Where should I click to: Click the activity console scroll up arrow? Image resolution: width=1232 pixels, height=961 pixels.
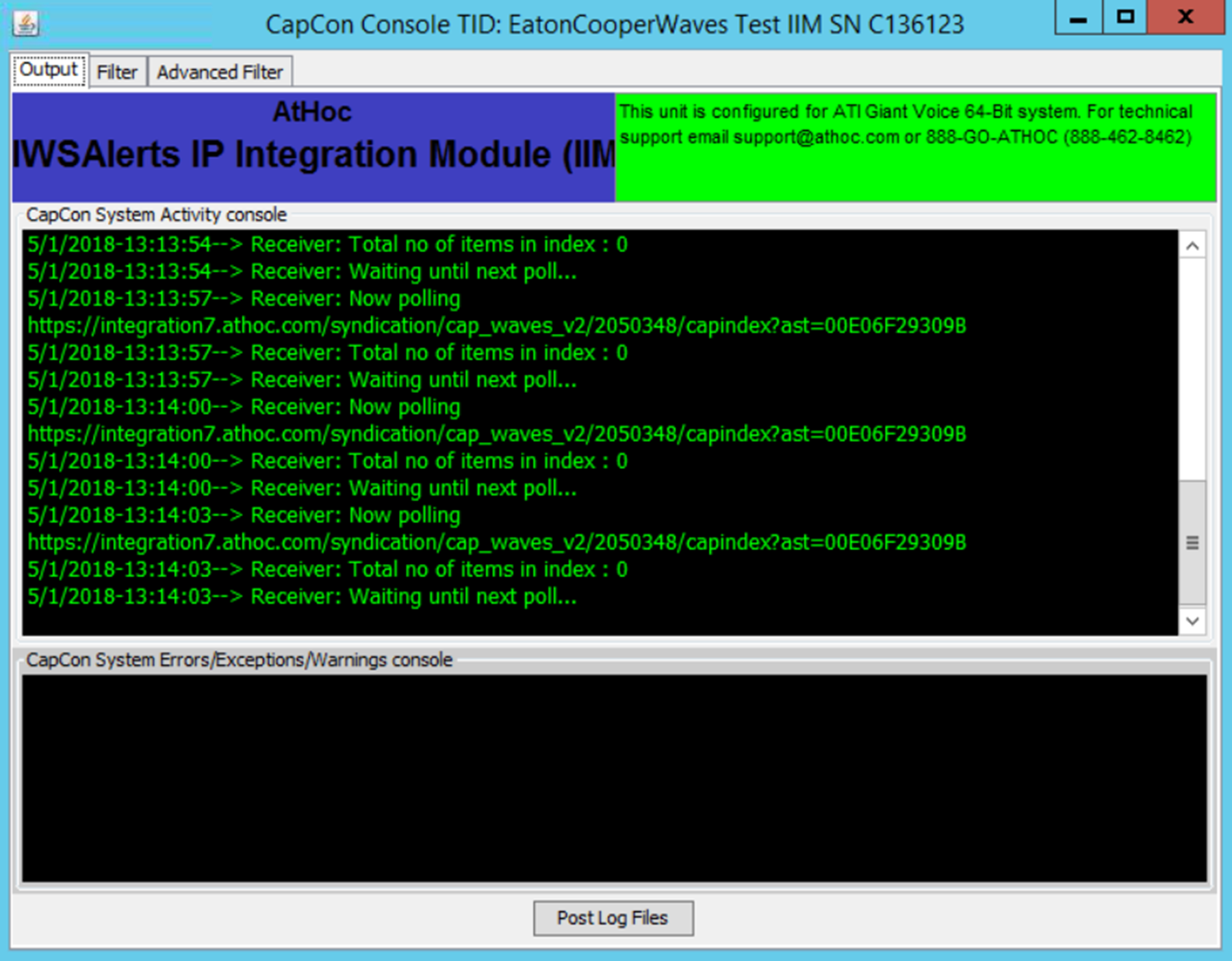click(1192, 246)
